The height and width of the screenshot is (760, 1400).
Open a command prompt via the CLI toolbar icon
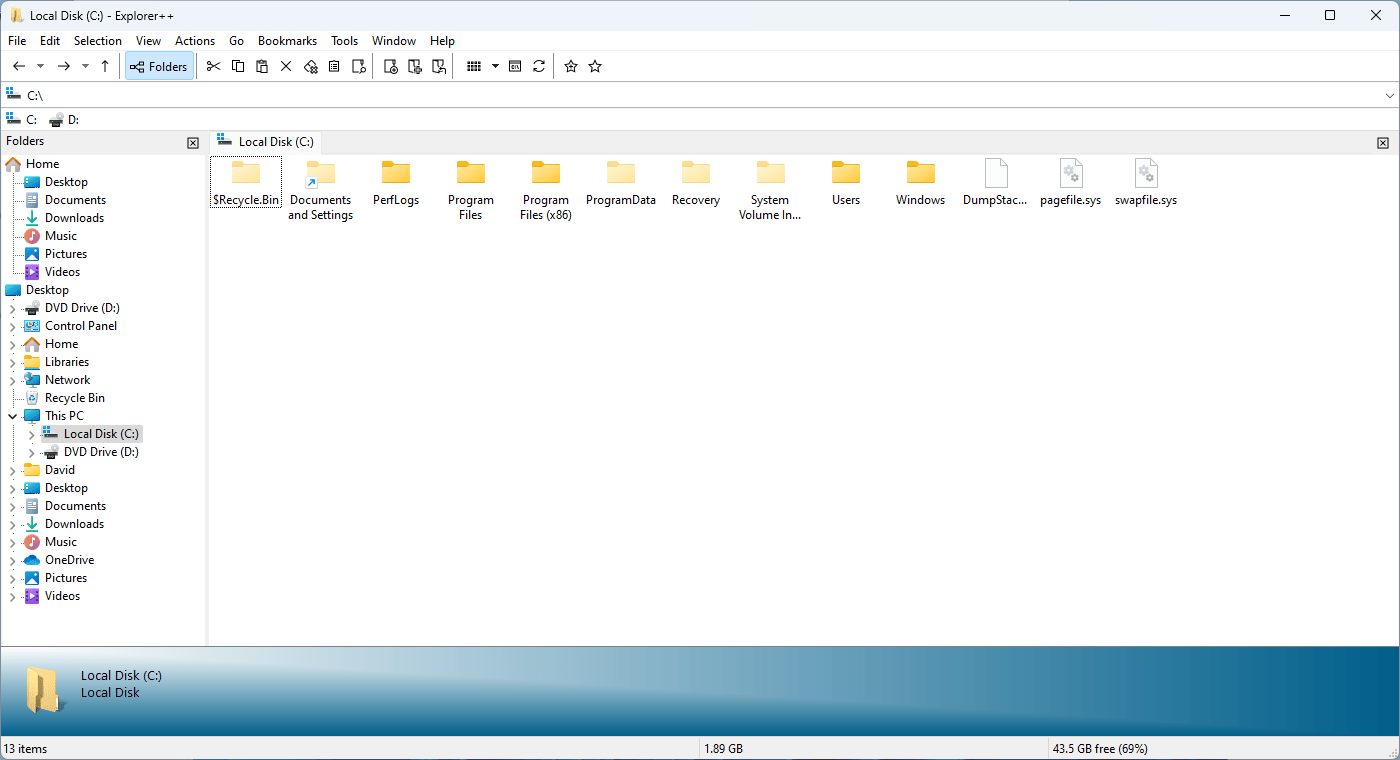coord(514,66)
